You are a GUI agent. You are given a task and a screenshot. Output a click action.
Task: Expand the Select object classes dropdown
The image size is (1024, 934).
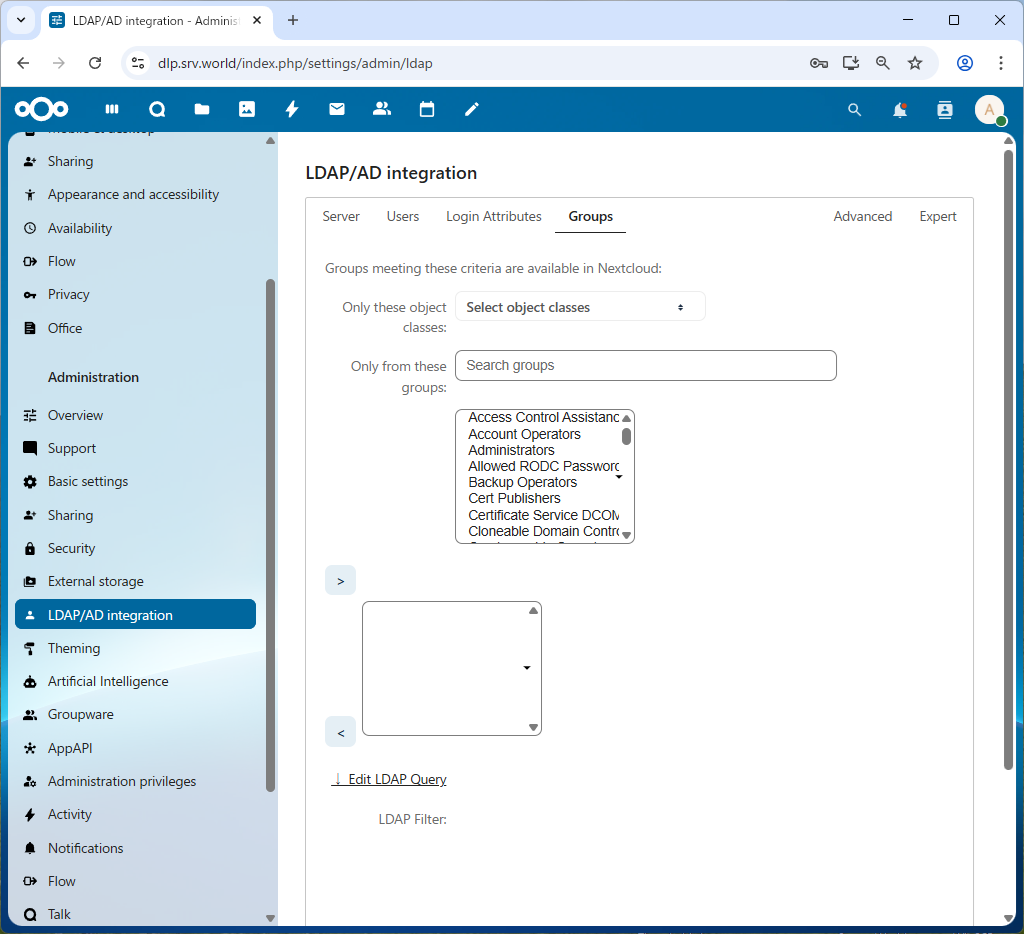[x=580, y=307]
